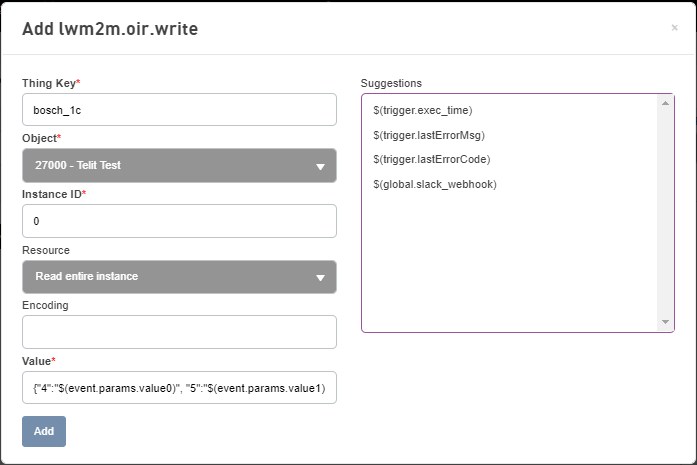697x465 pixels.
Task: Click the Object dropdown arrow icon
Action: [x=320, y=167]
